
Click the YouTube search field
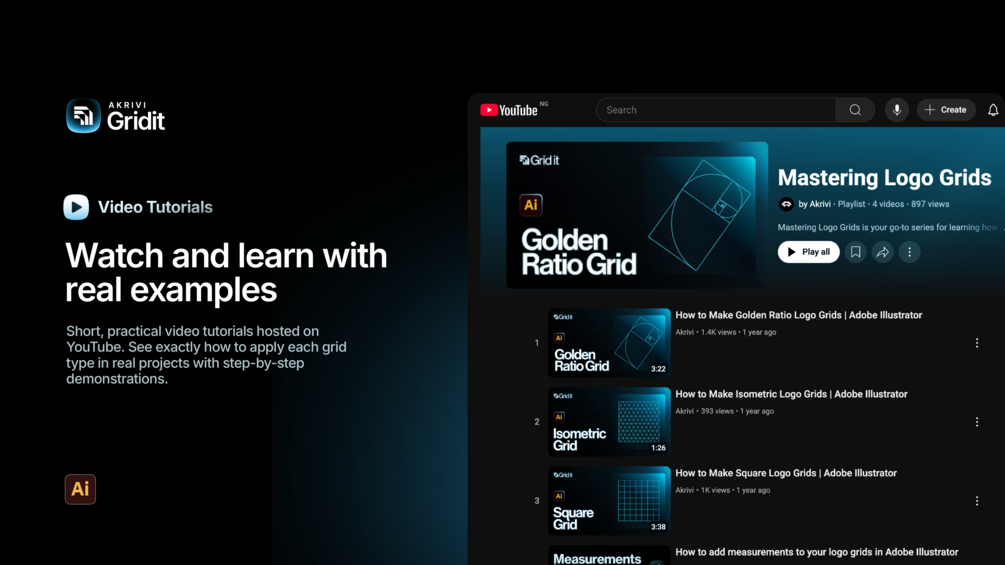point(716,110)
